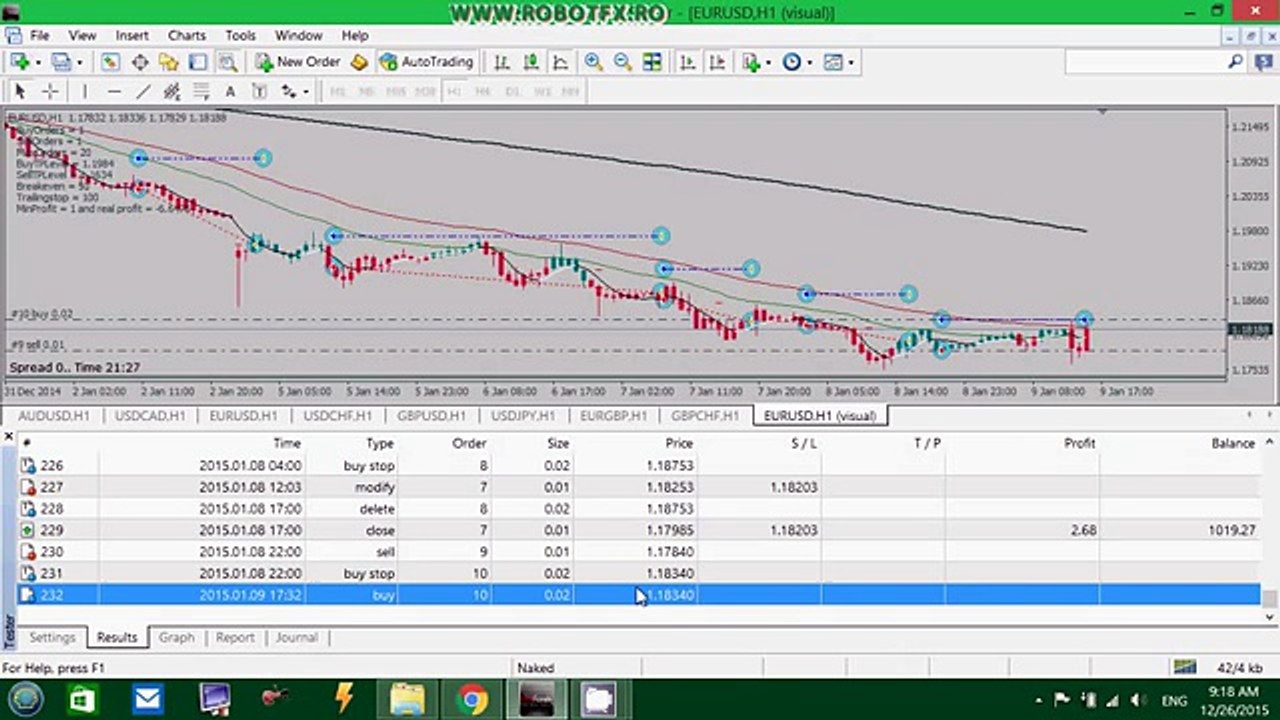Open the MetaEditor icon in toolbar

tap(359, 62)
